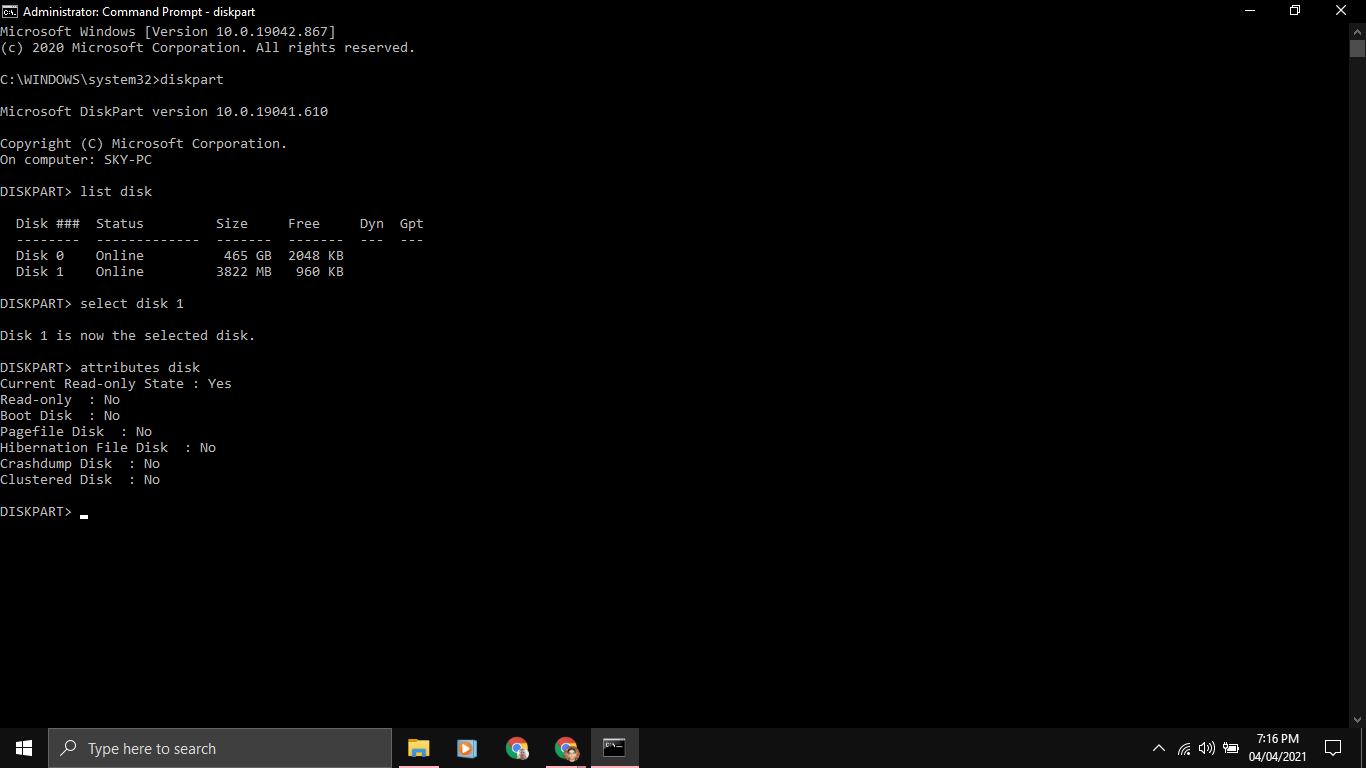Click the 'Gpt' column header
Screen dimensions: 1366x768
pos(412,224)
